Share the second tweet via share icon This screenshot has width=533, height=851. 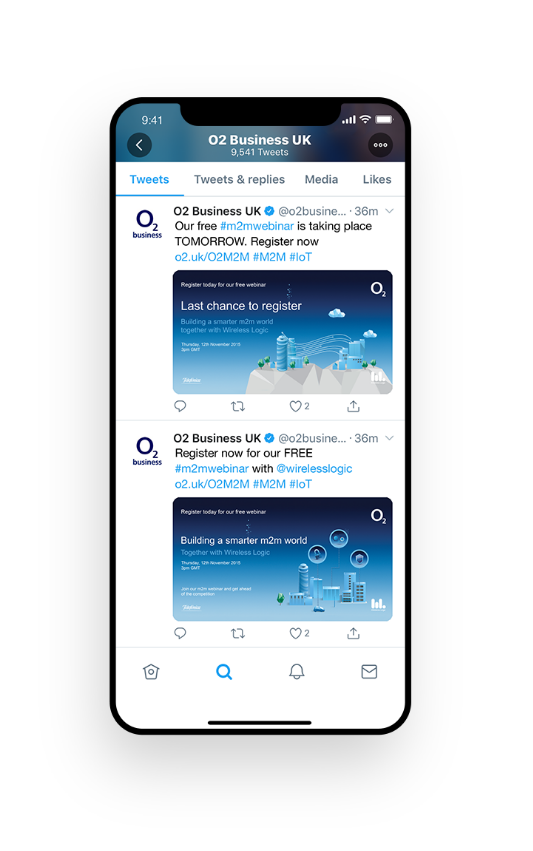pos(353,633)
